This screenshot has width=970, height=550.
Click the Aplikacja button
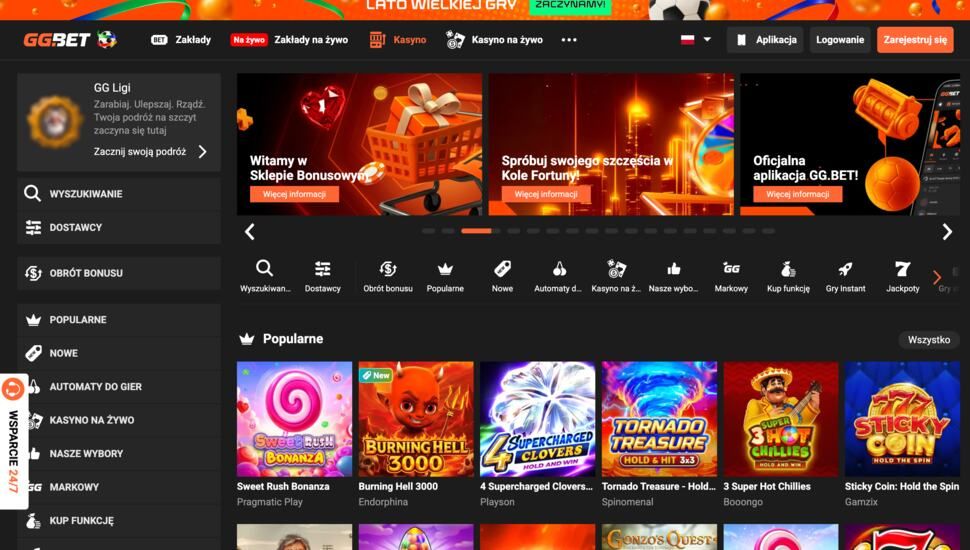coord(765,40)
